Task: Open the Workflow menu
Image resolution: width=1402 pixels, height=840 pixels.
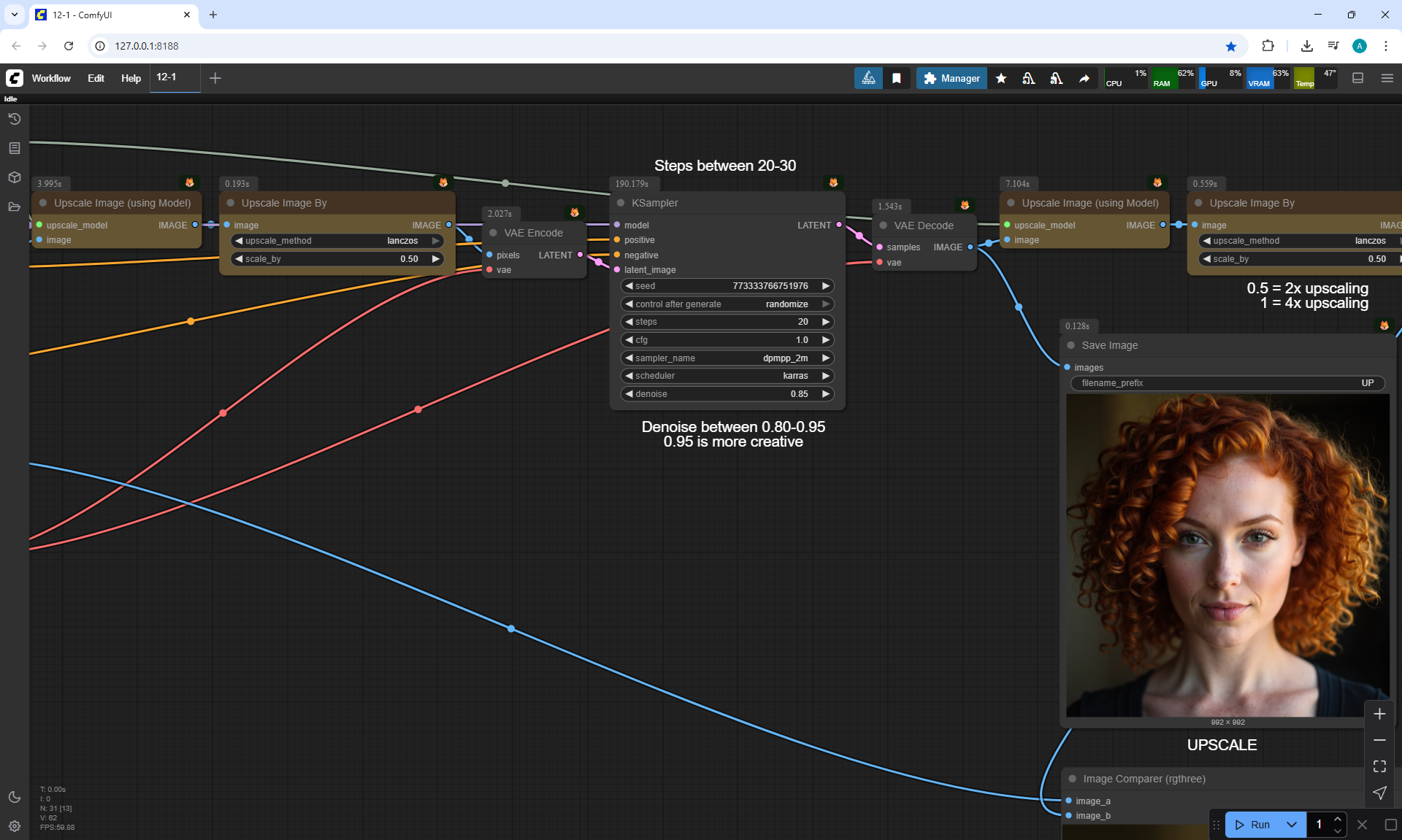Action: (51, 78)
